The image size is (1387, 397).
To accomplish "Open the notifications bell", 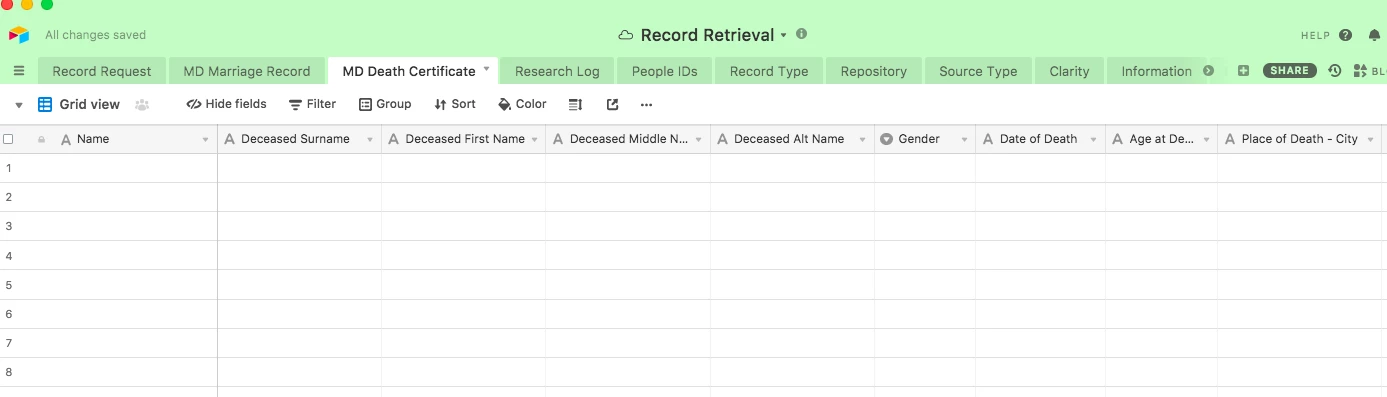I will pos(1375,35).
